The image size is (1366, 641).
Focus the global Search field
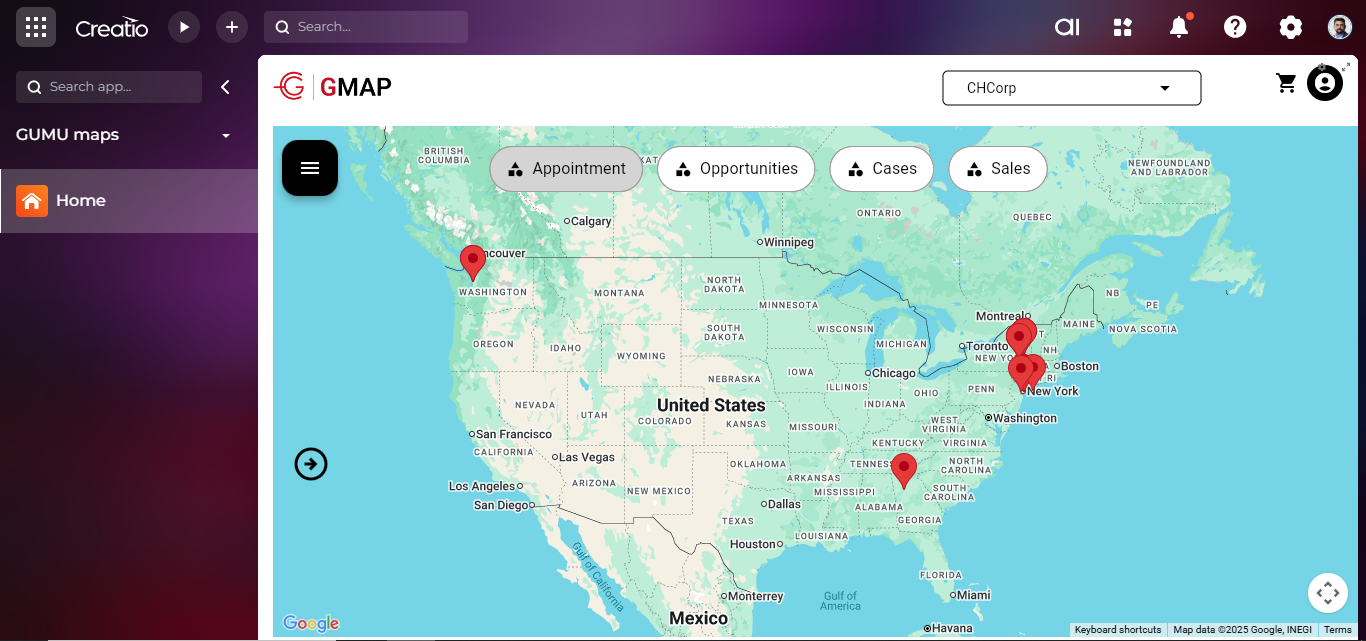pos(366,27)
